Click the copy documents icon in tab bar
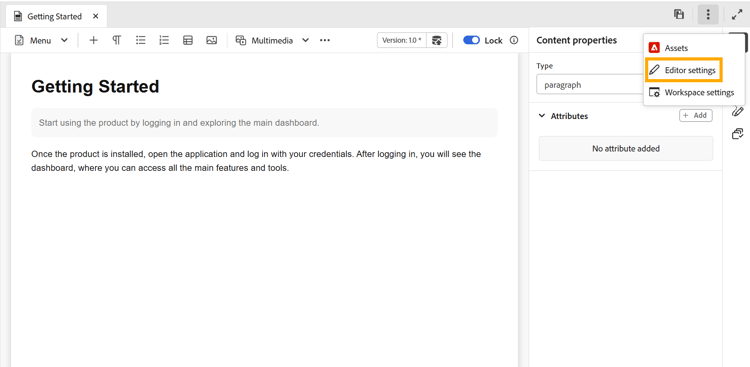The image size is (750, 367). click(x=679, y=14)
